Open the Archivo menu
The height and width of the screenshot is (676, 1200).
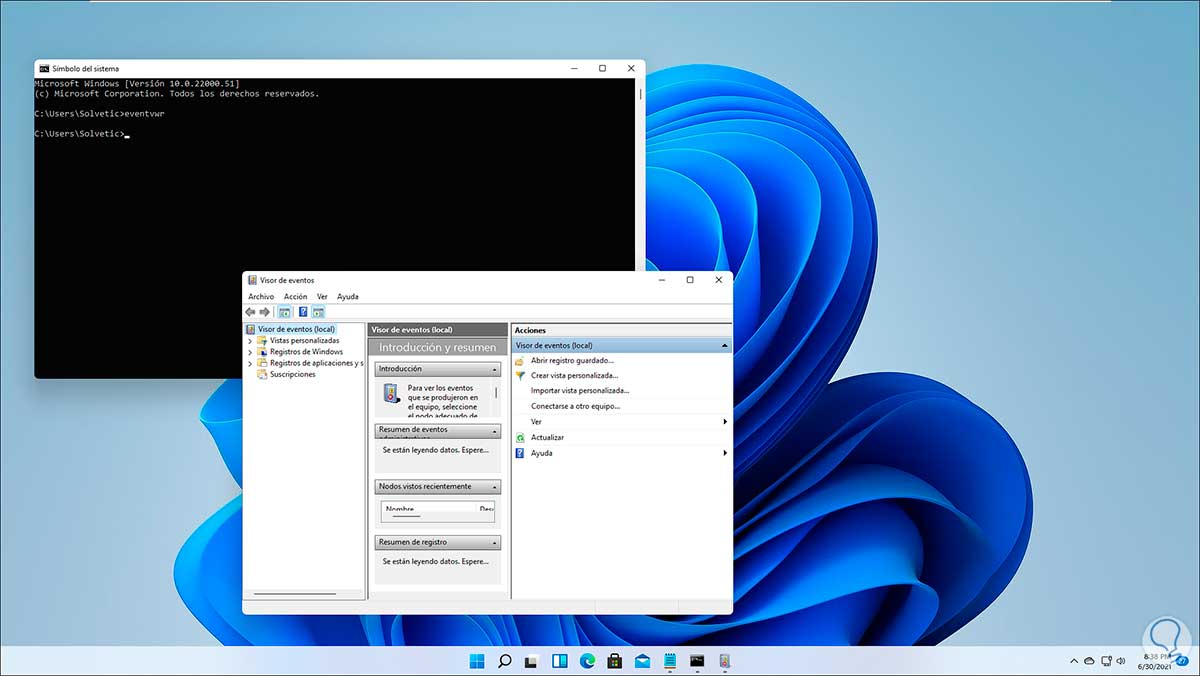[x=261, y=297]
